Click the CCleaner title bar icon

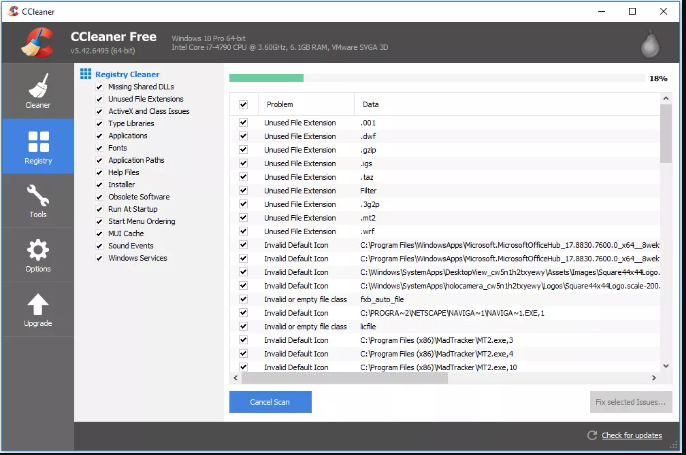[x=13, y=11]
